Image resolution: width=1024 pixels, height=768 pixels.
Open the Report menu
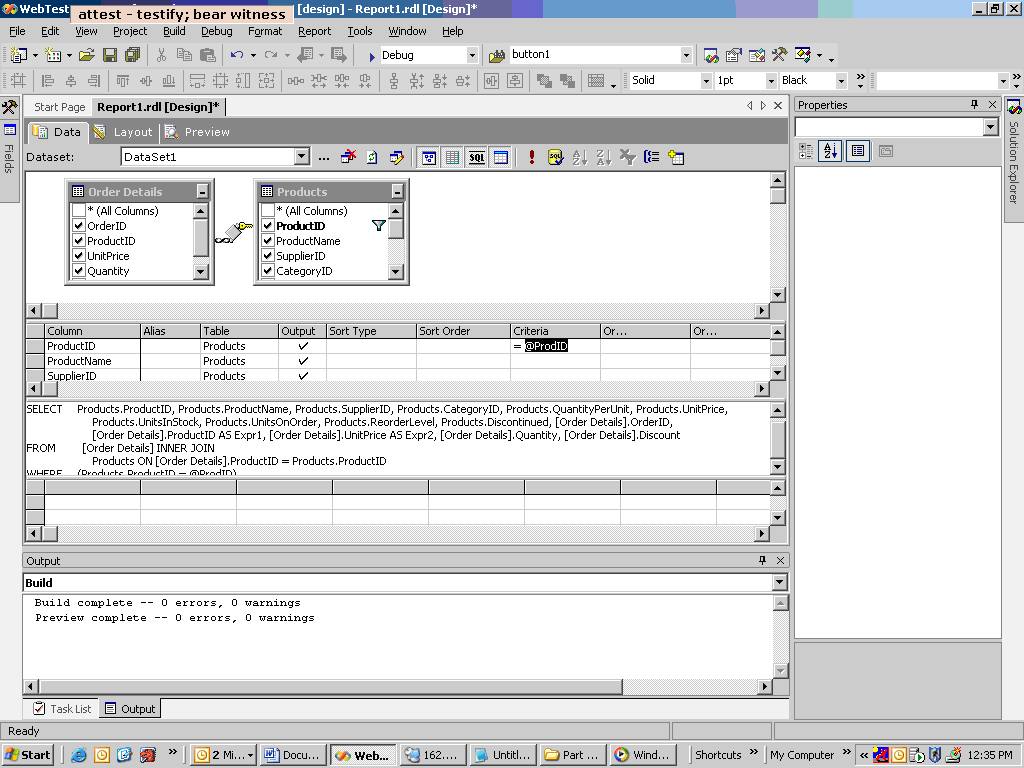315,31
